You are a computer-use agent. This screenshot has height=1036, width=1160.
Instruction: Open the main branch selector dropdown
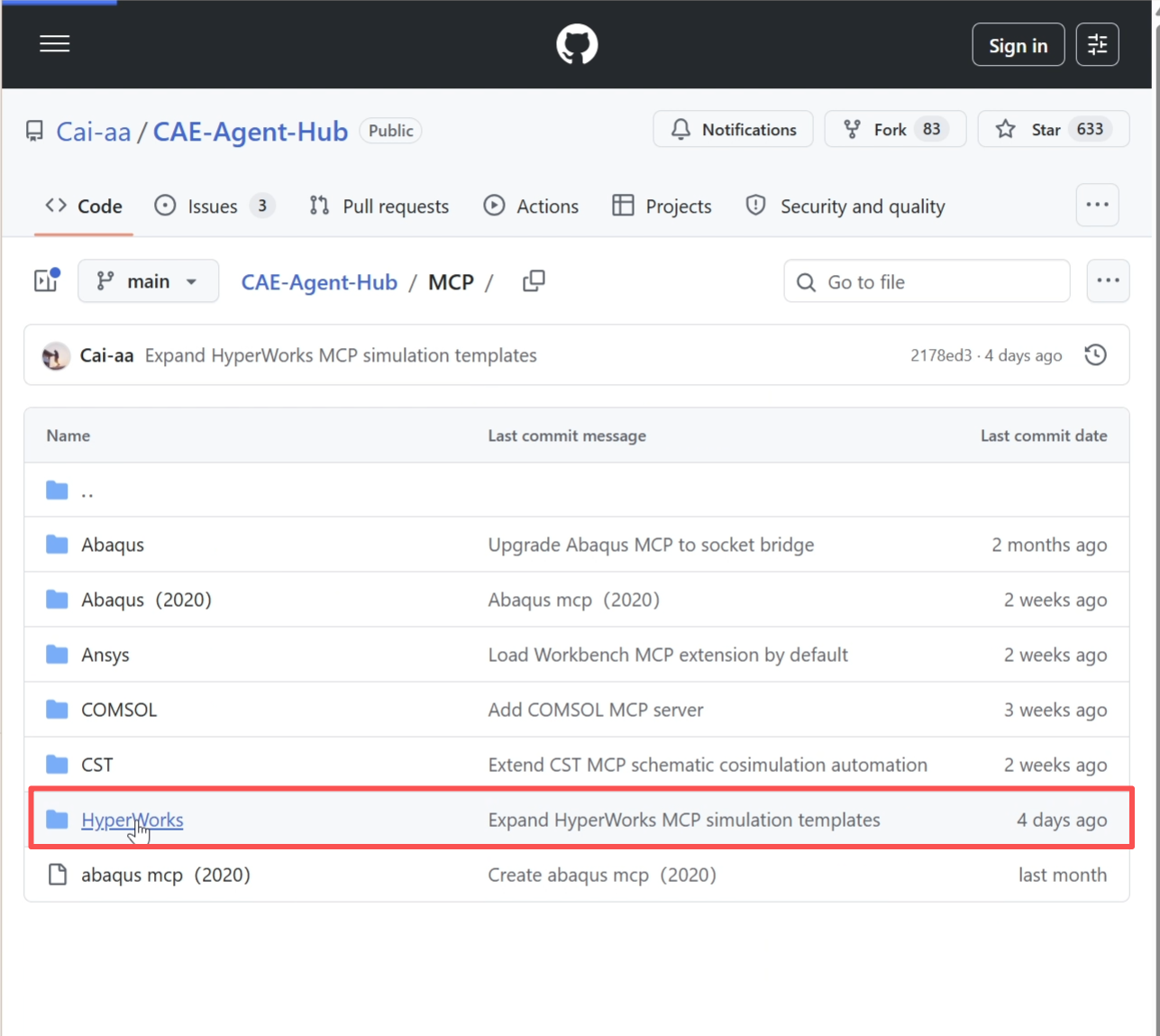pos(149,281)
